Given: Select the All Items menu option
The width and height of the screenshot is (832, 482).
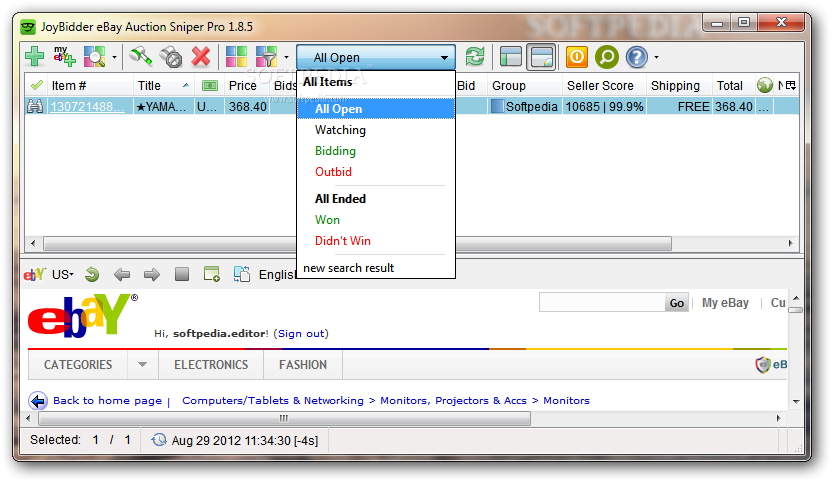Looking at the screenshot, I should [x=327, y=82].
